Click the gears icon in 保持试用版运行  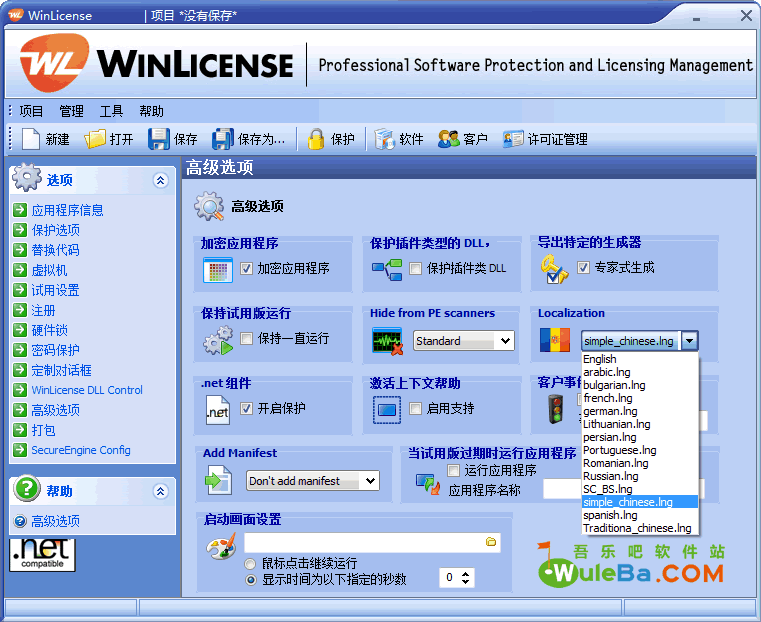click(x=218, y=340)
